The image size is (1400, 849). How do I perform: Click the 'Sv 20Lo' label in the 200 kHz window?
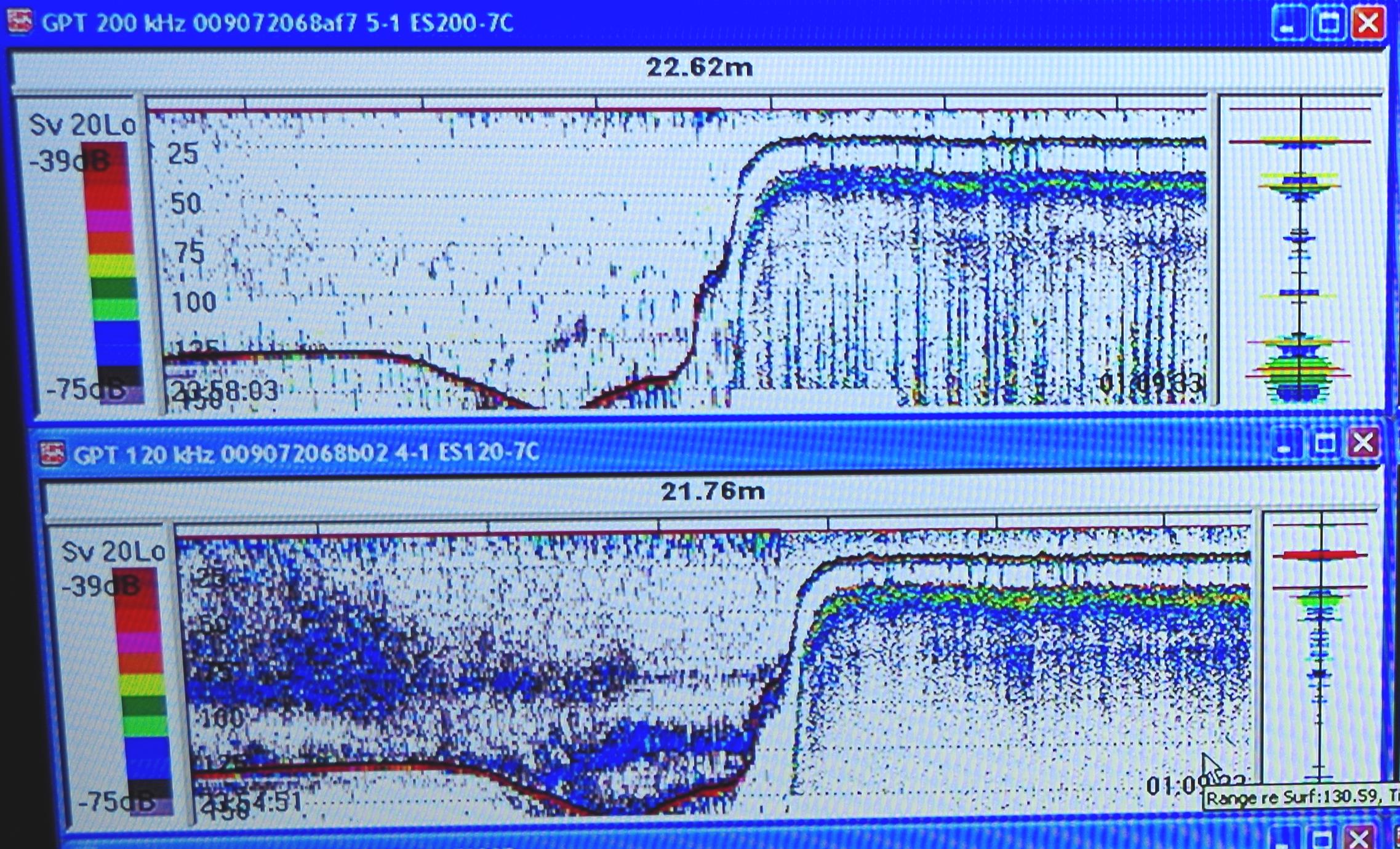click(82, 126)
